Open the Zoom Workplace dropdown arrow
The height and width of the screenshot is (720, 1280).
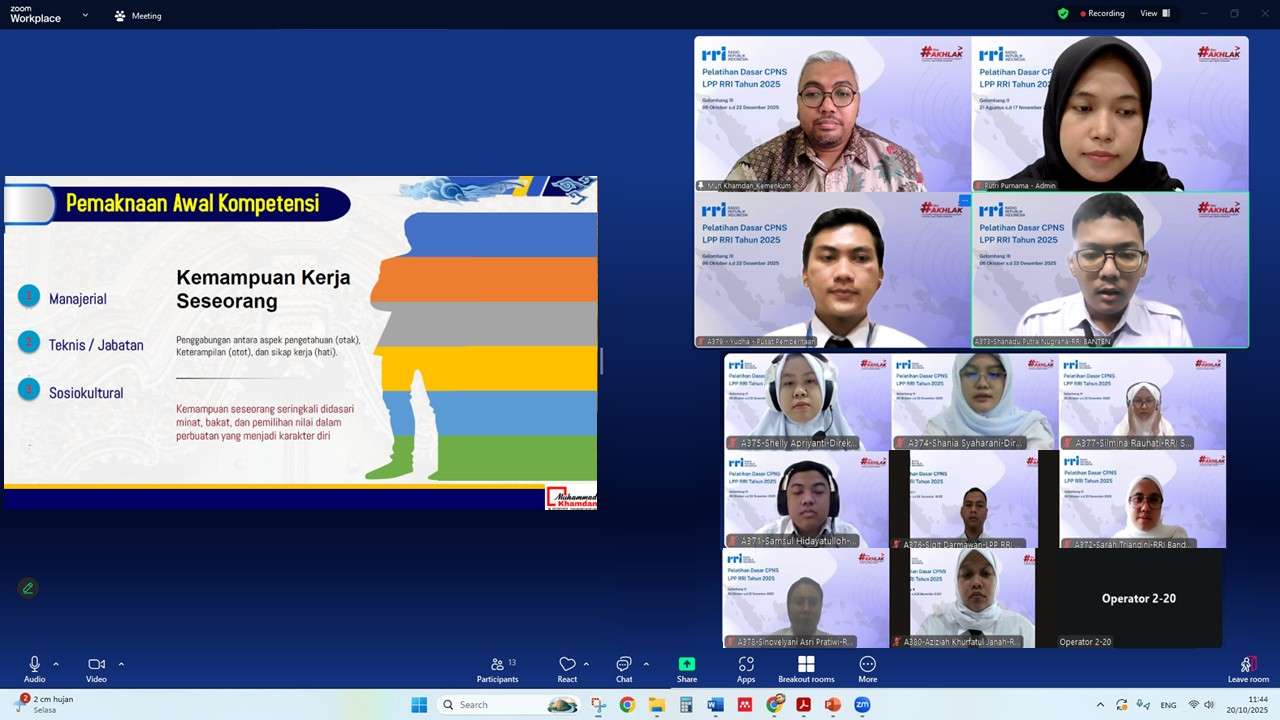[x=85, y=15]
